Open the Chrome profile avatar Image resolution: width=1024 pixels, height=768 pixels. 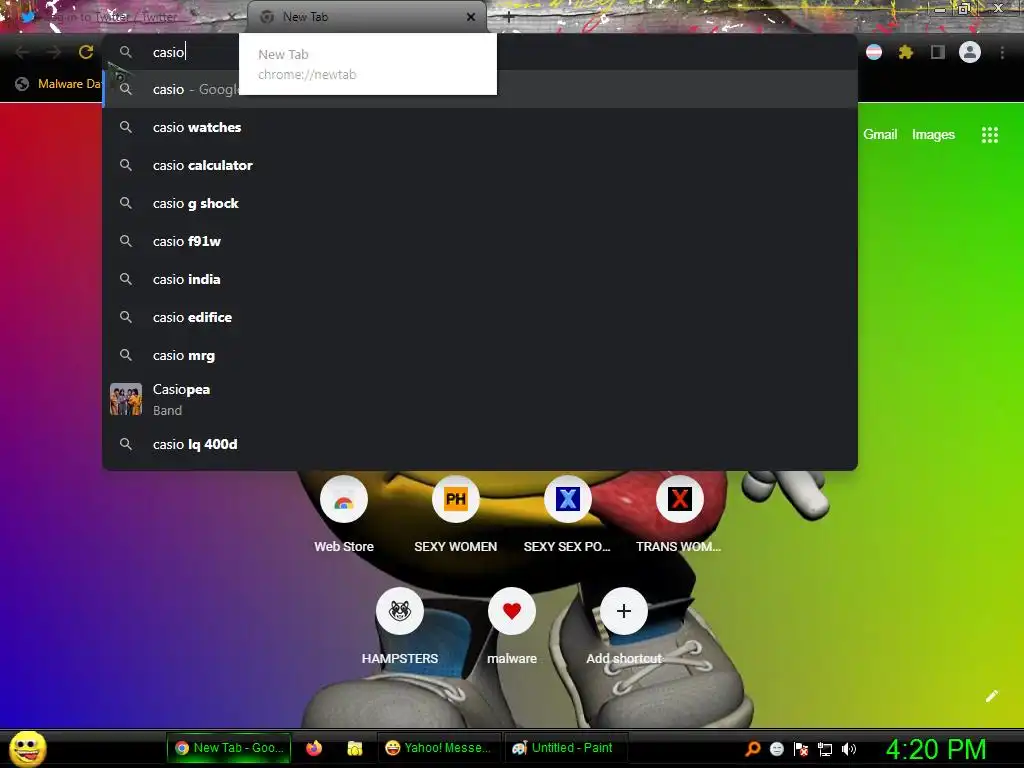970,52
